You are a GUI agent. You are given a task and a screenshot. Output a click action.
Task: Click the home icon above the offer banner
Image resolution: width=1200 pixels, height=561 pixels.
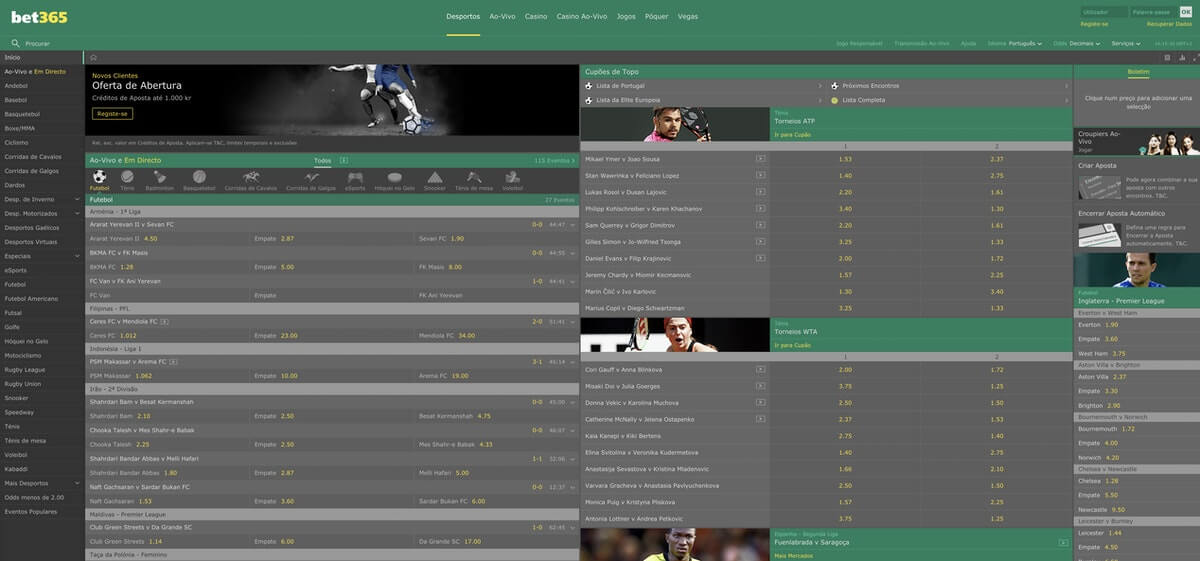tap(93, 58)
